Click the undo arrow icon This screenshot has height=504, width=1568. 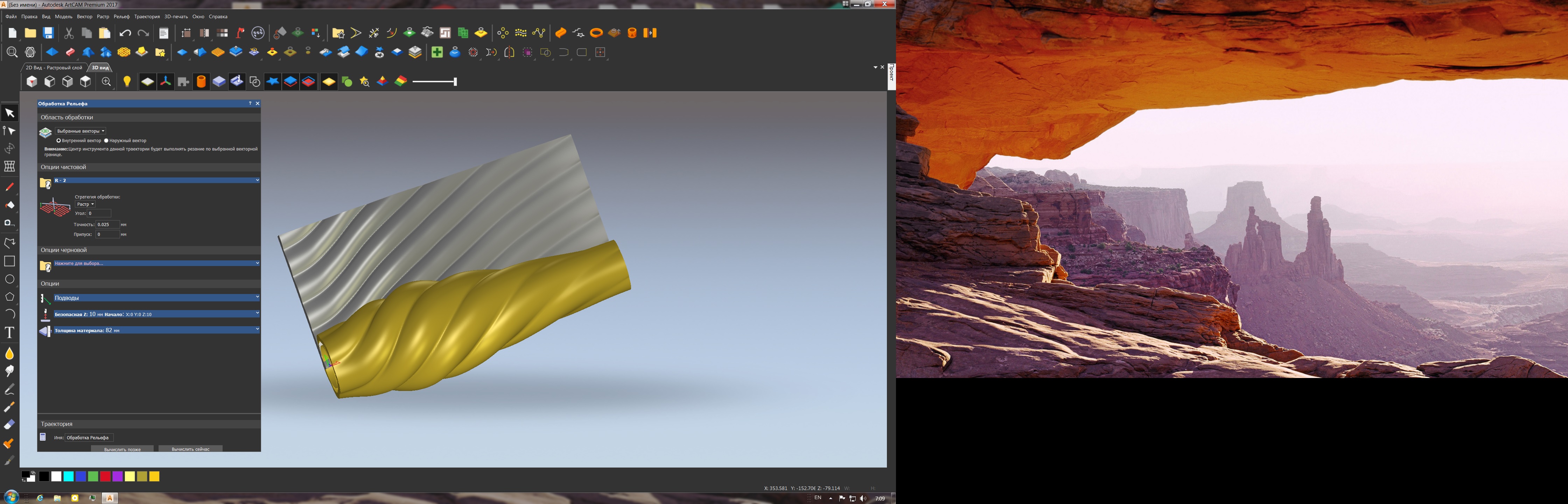pos(125,33)
